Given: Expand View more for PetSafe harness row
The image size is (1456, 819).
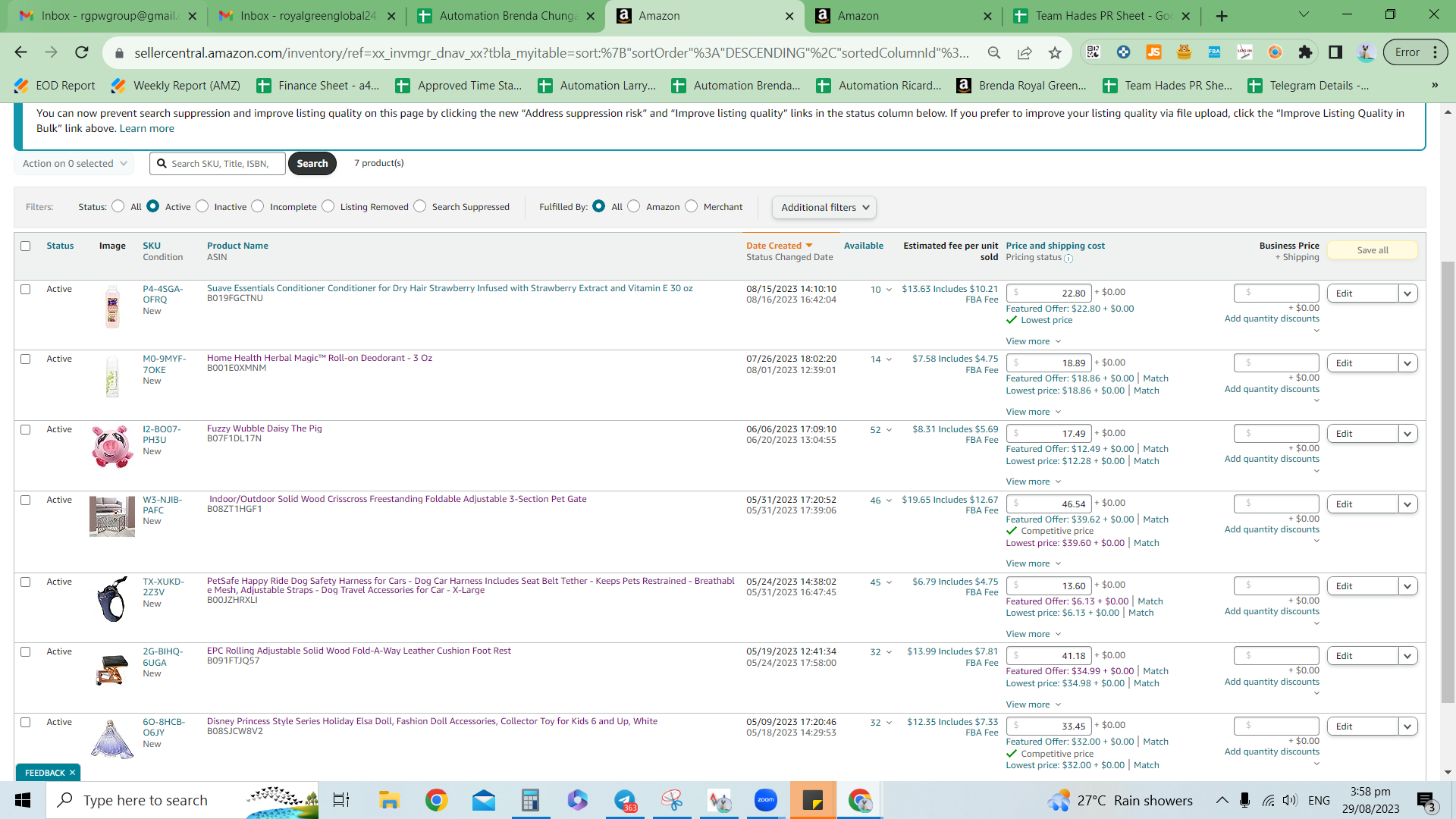Looking at the screenshot, I should click(1034, 634).
